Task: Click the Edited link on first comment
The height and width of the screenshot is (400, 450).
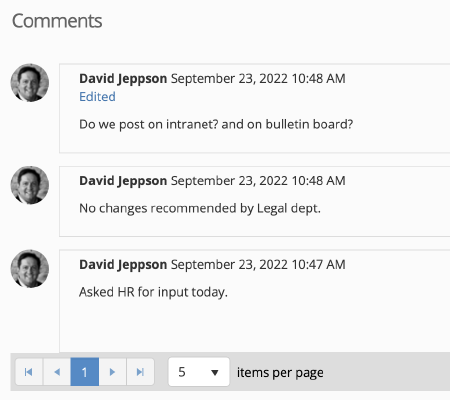Action: pyautogui.click(x=97, y=97)
